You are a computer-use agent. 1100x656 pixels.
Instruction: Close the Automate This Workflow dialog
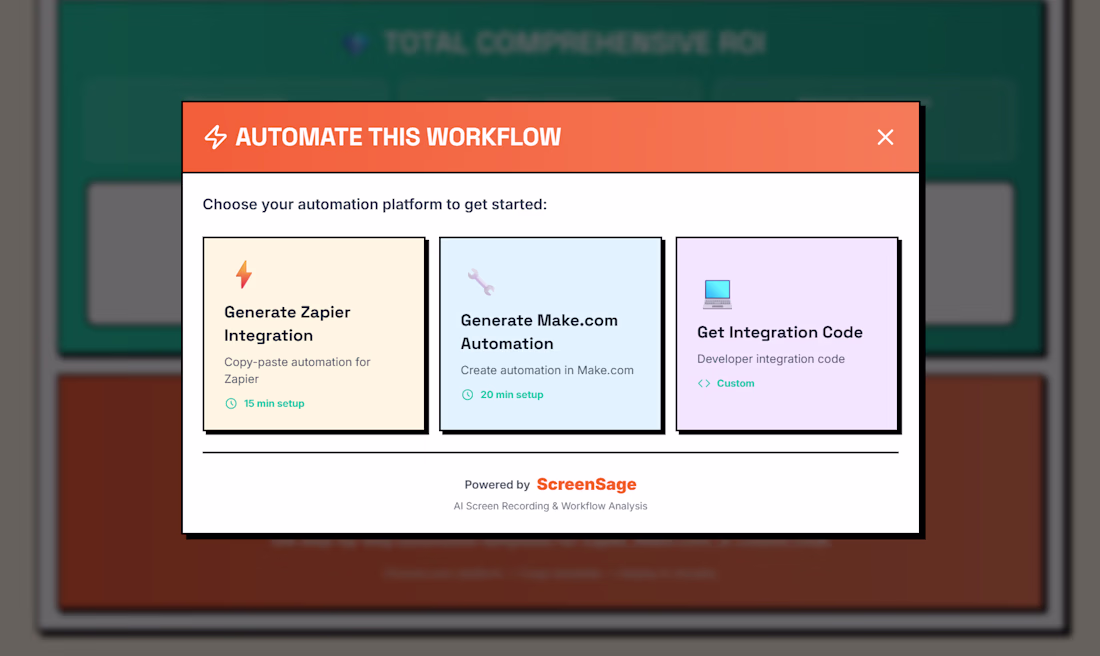[x=885, y=138]
